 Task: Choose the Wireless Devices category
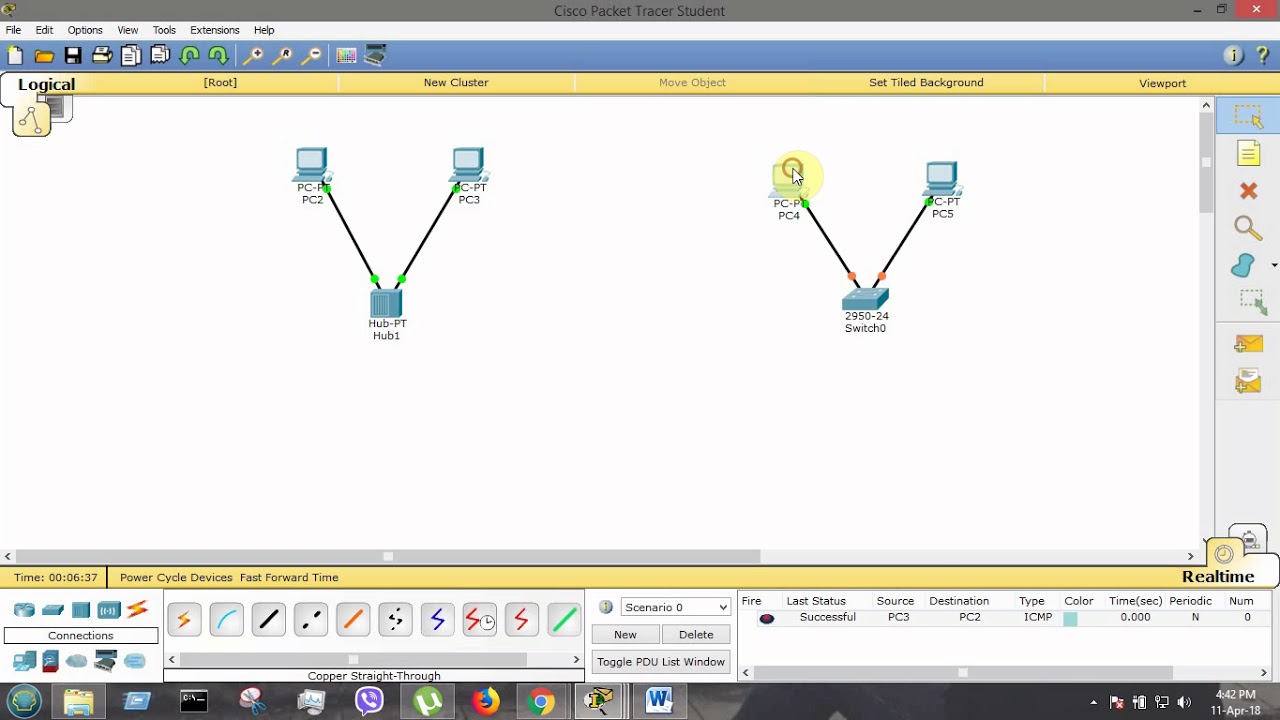[x=109, y=610]
